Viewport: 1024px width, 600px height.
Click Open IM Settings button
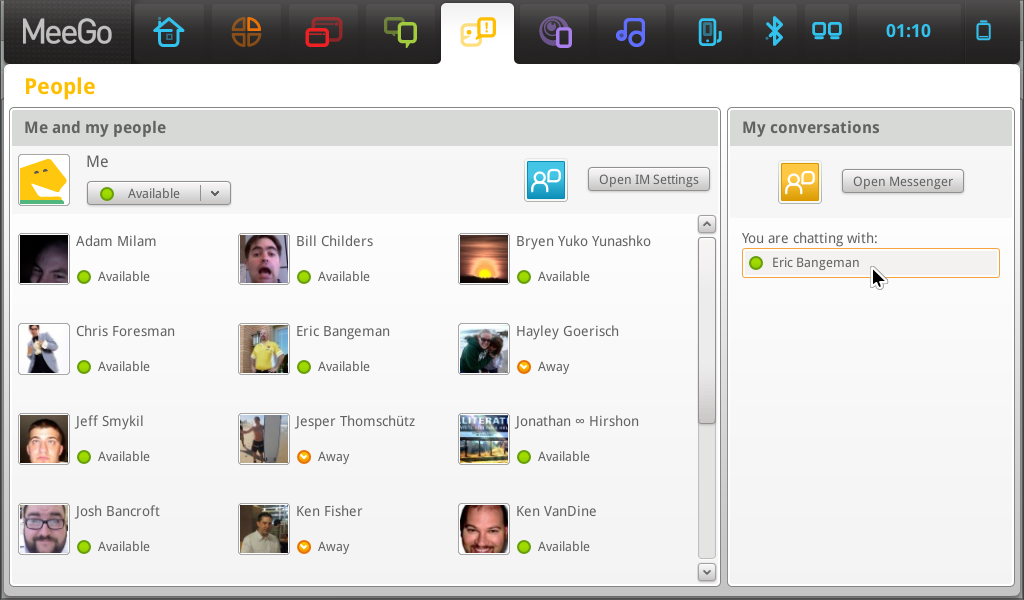coord(648,180)
